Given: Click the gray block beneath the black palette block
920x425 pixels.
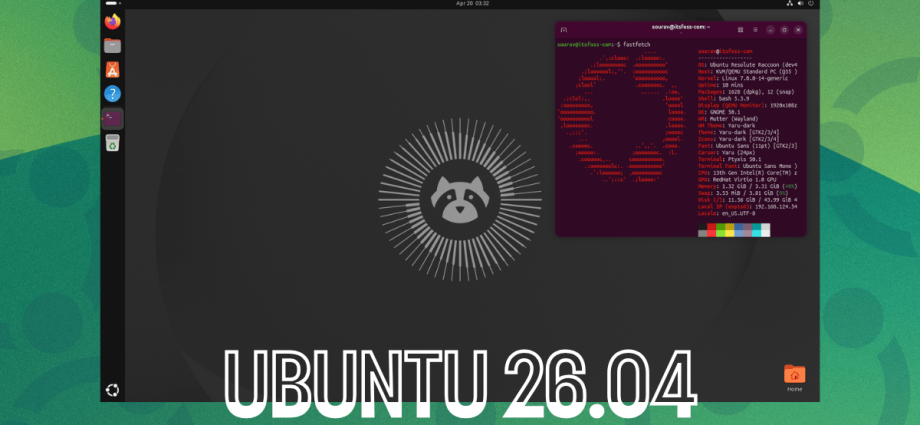Looking at the screenshot, I should click(x=702, y=233).
